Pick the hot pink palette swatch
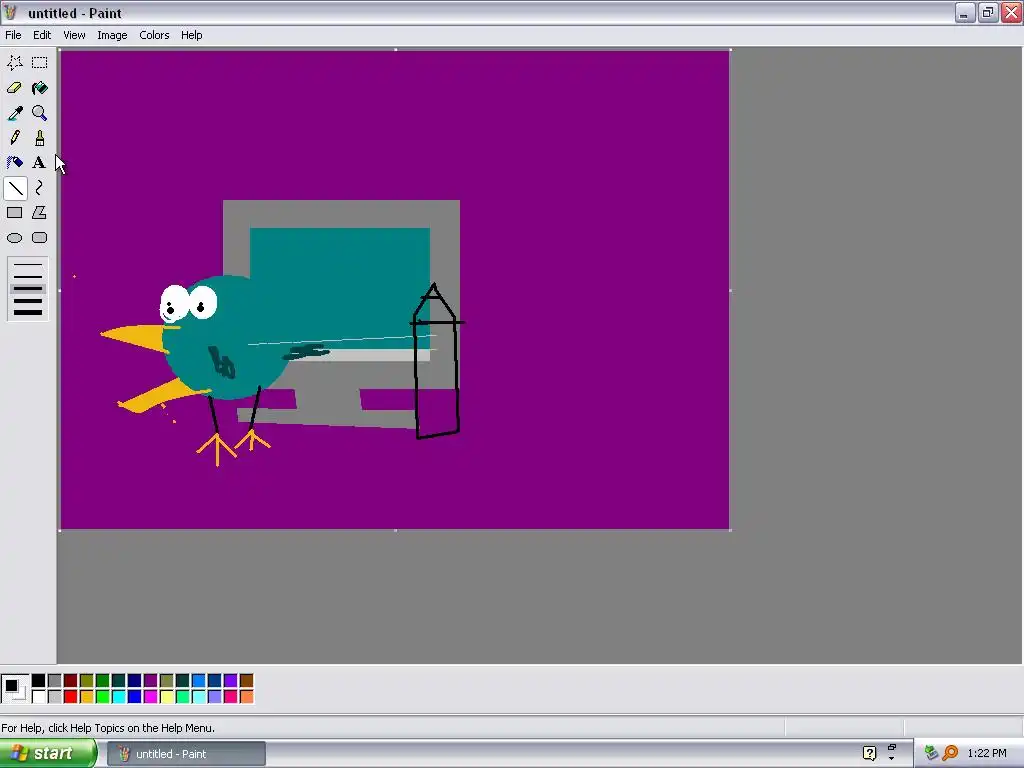This screenshot has width=1024, height=768. tap(231, 697)
